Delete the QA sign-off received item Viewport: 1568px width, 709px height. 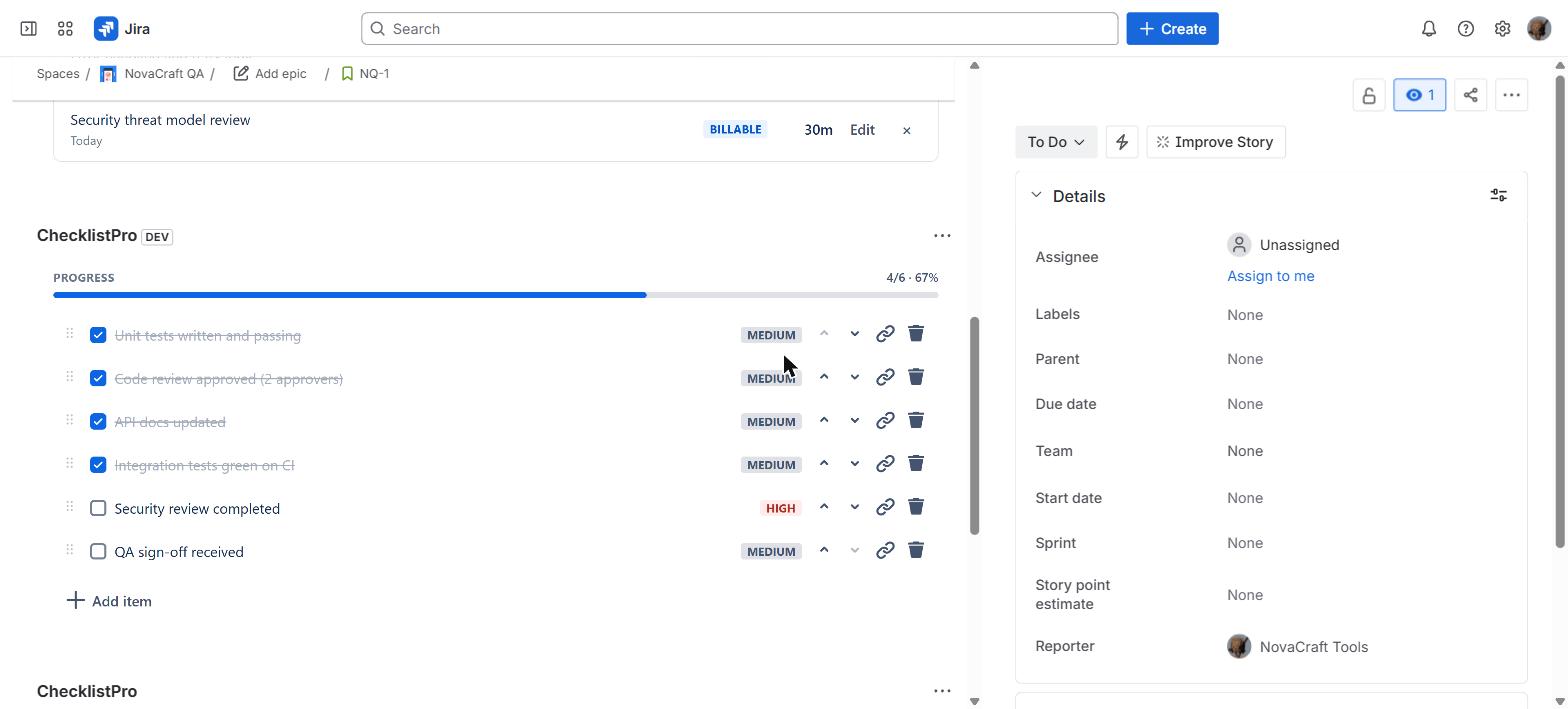[x=916, y=551]
